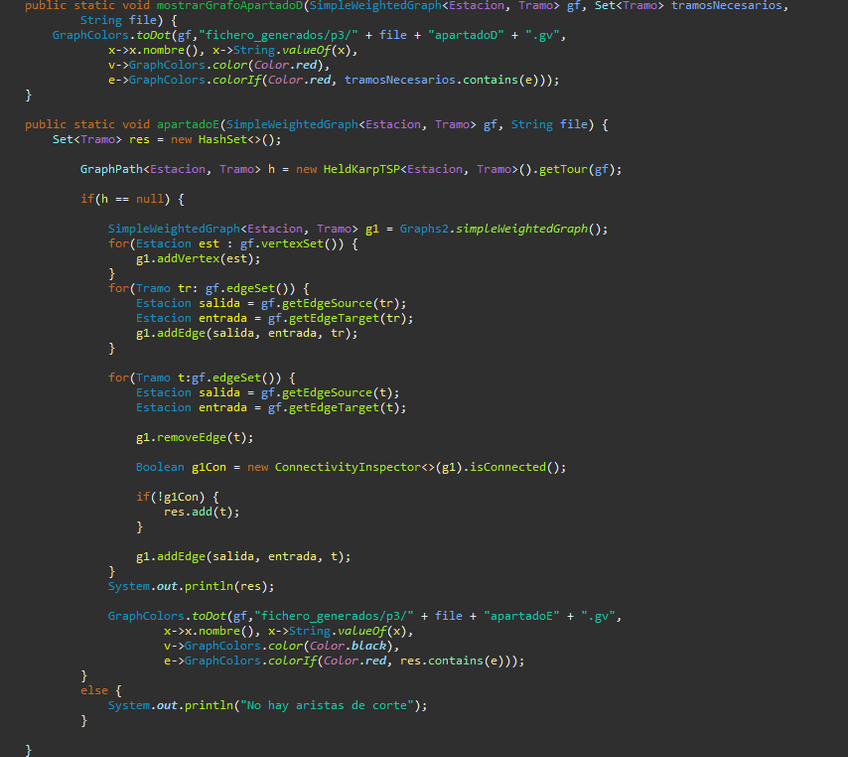
Task: Click the System.out.println(res) statement
Action: click(x=190, y=587)
